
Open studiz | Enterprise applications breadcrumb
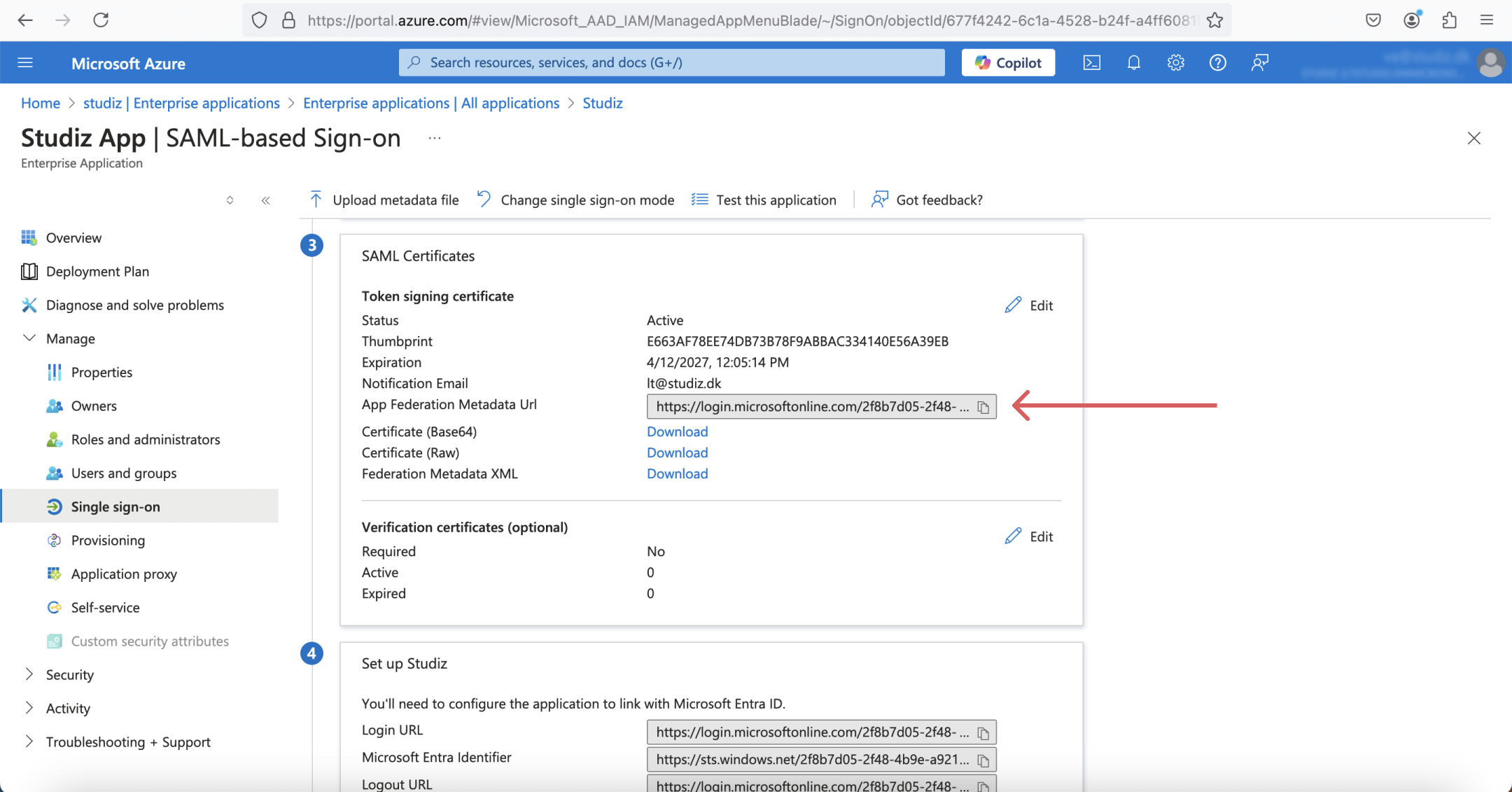click(181, 104)
